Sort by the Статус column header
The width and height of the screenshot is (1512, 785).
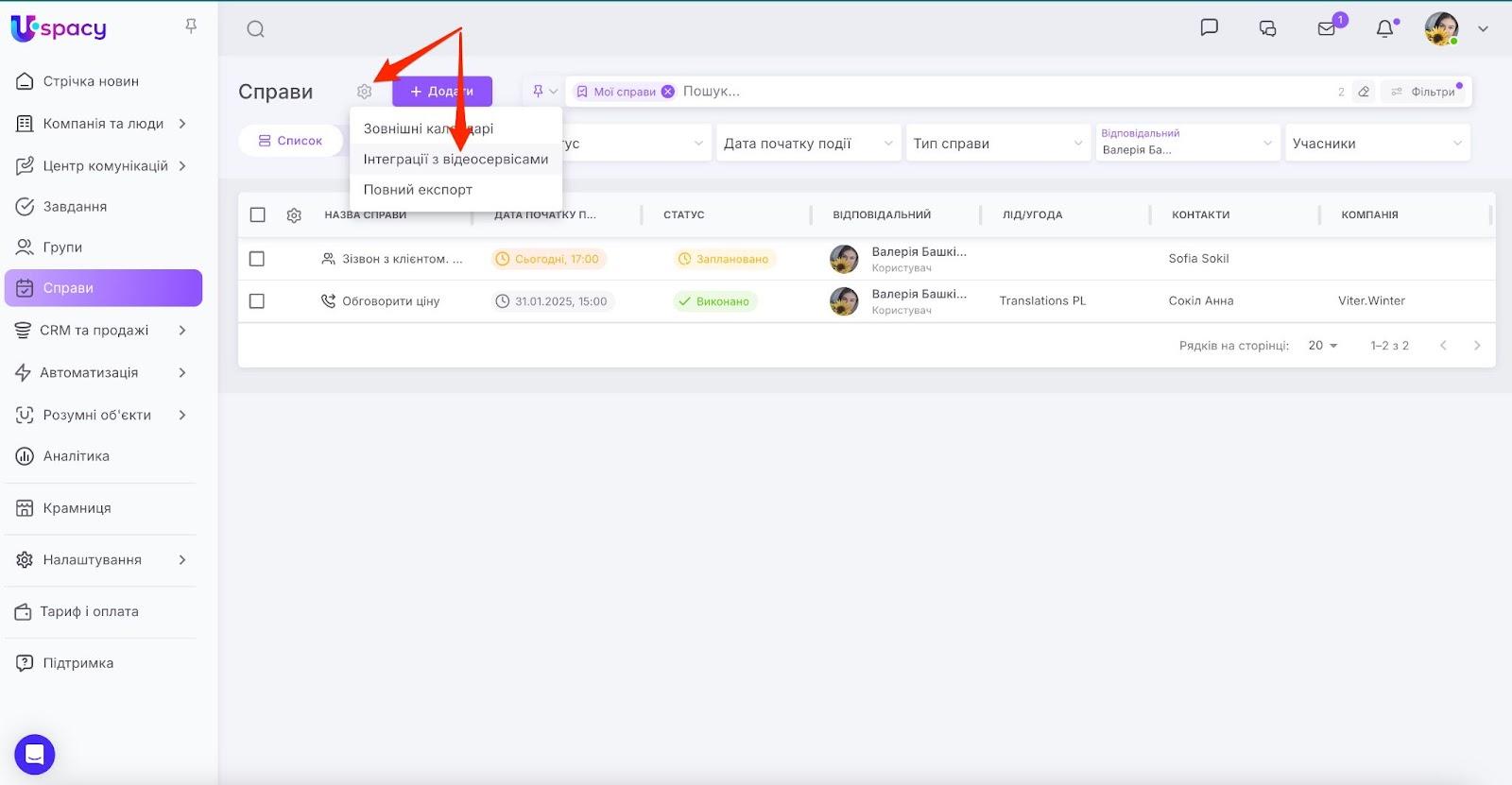coord(684,215)
